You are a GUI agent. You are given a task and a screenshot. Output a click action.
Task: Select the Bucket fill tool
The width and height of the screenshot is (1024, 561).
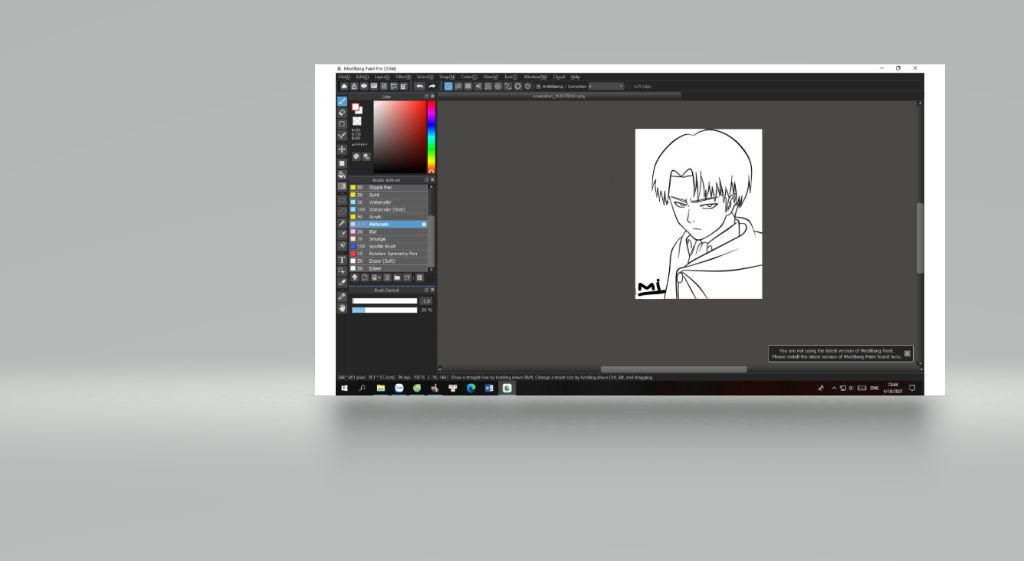(x=342, y=175)
